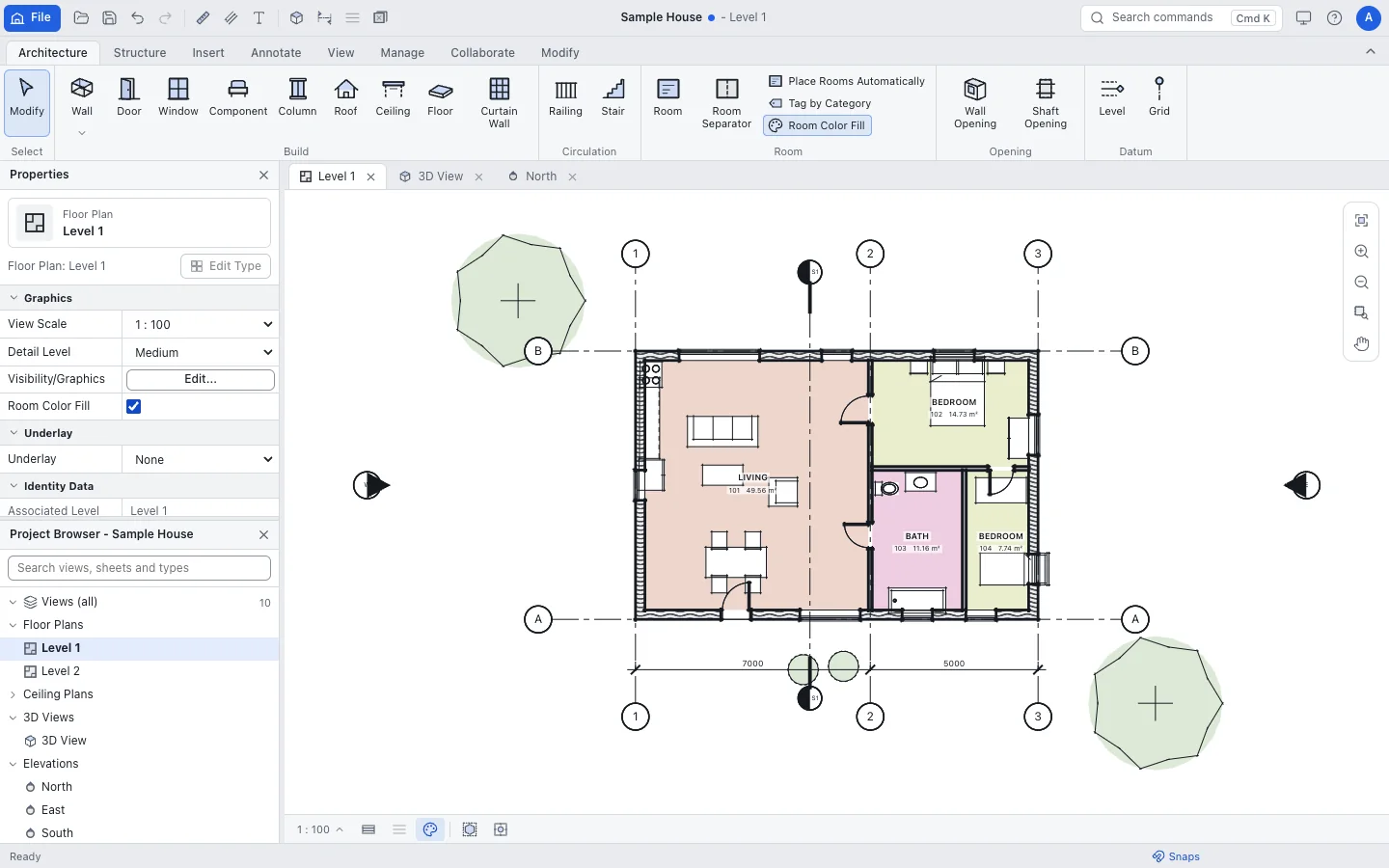Switch to the Structure ribbon tab
This screenshot has width=1389, height=868.
[x=140, y=53]
